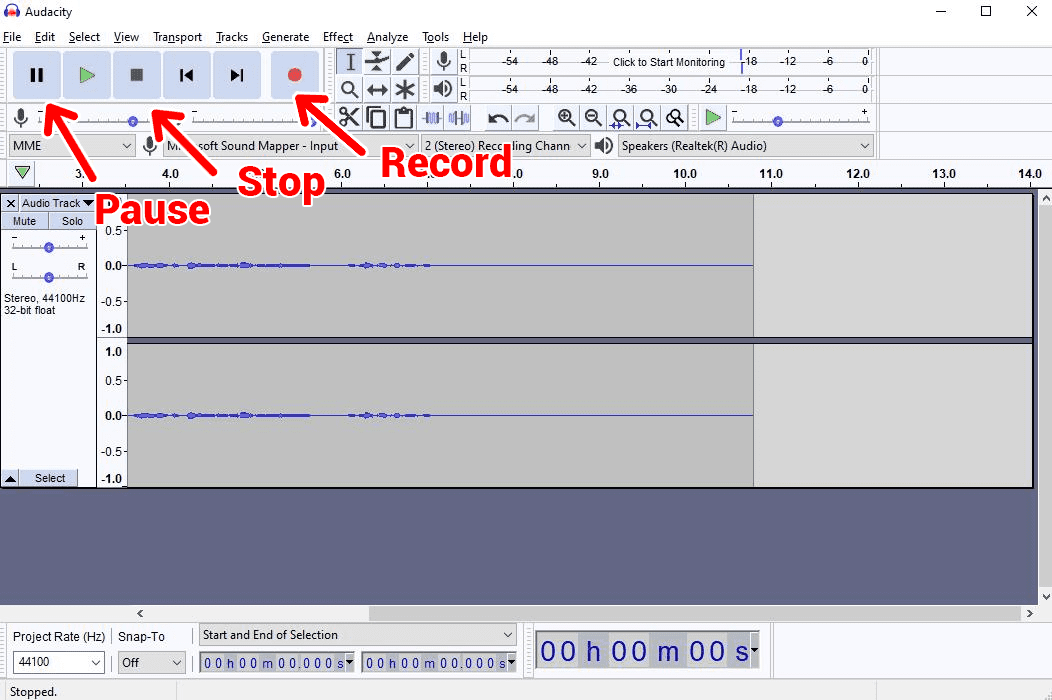Click the Cut scissors icon
Image resolution: width=1052 pixels, height=700 pixels.
click(x=349, y=118)
